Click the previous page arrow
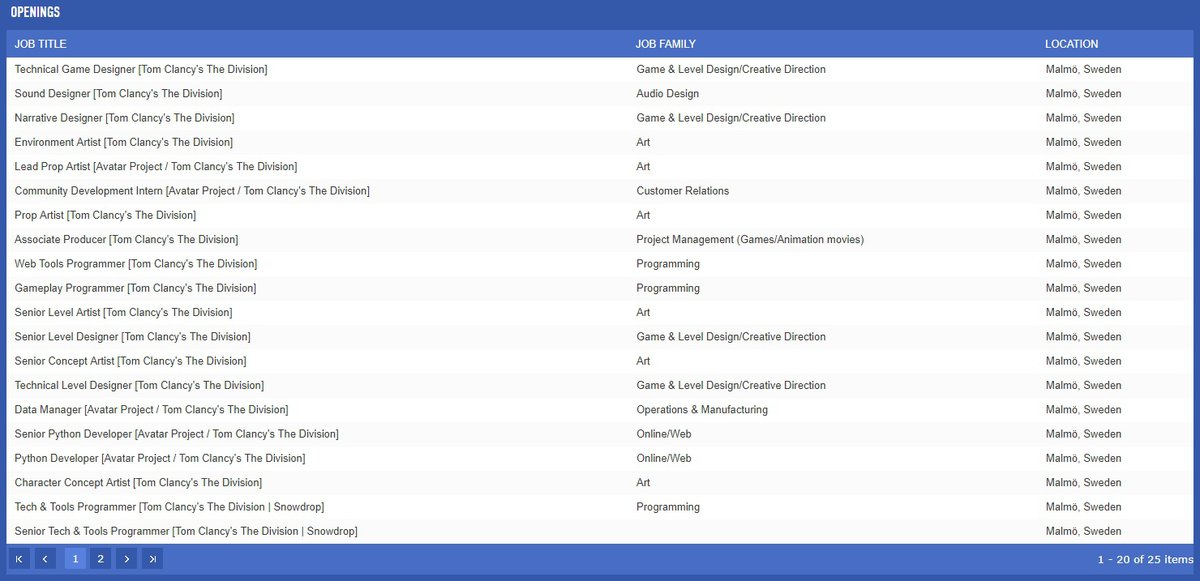Screen dimensions: 1200x581 45,559
